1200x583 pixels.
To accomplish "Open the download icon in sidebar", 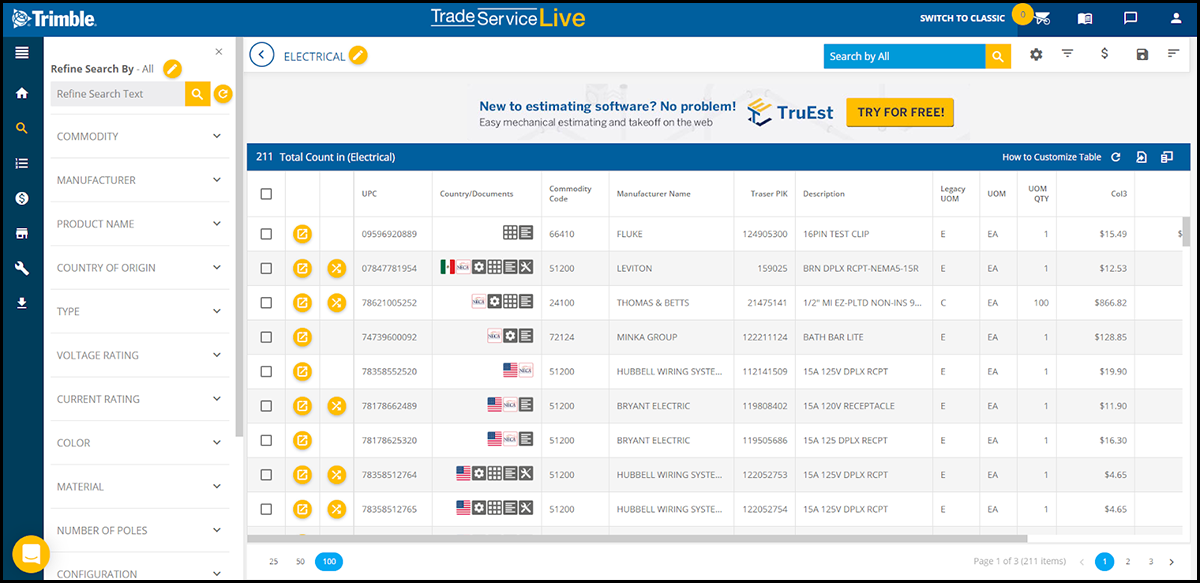I will pyautogui.click(x=21, y=303).
